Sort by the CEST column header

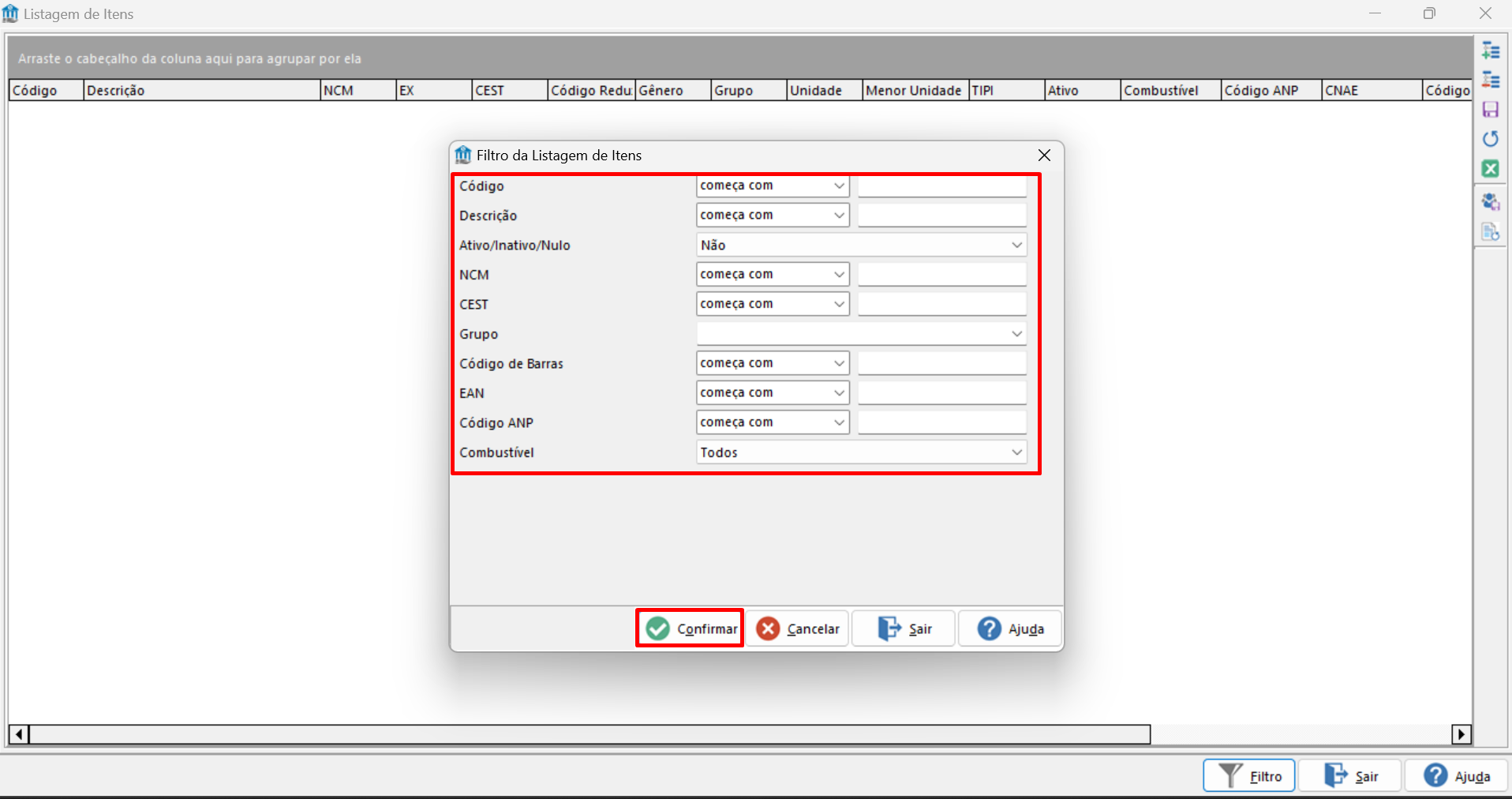coord(509,90)
